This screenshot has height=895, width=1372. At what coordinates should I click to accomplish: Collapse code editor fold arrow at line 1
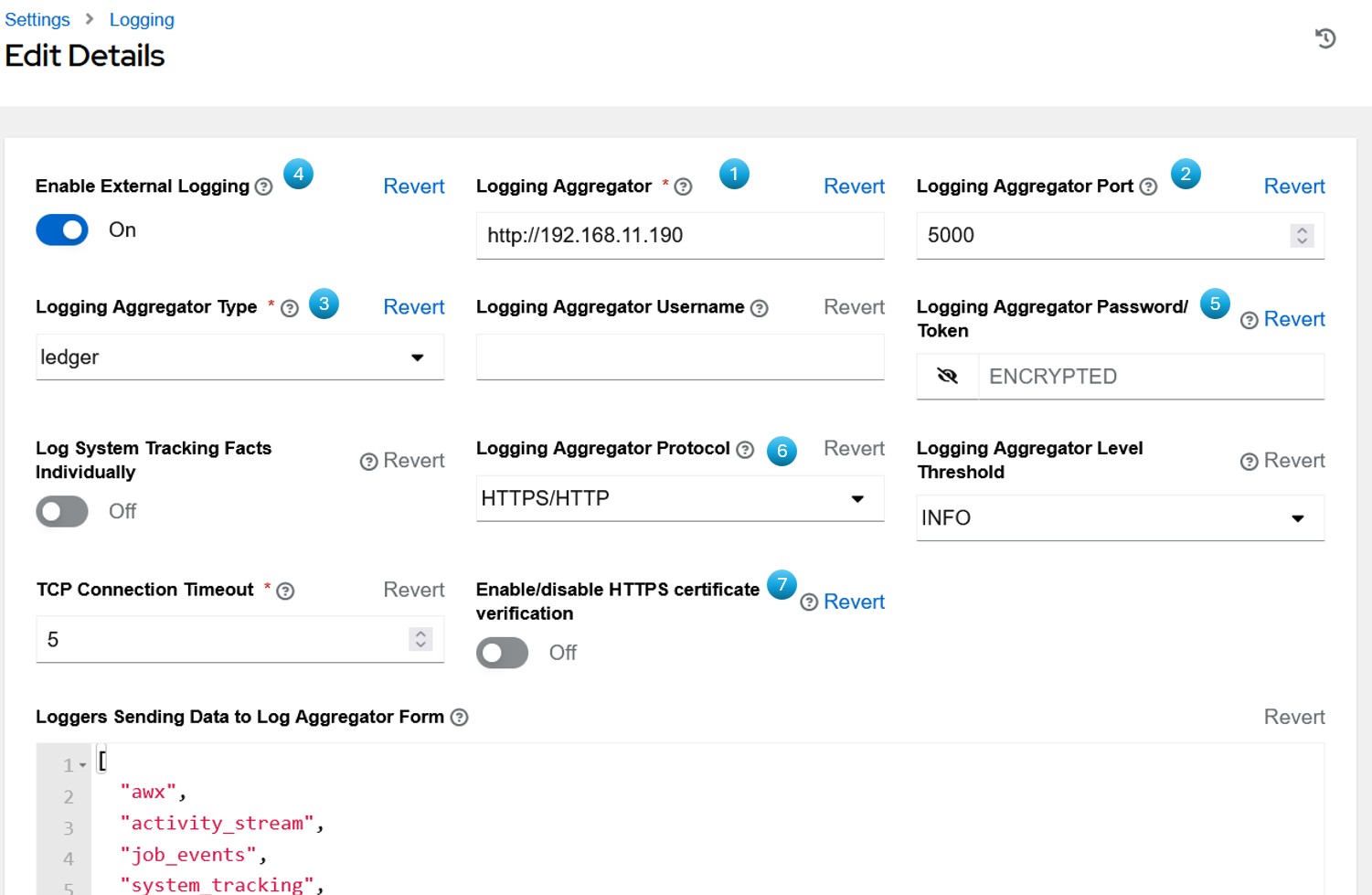point(82,765)
